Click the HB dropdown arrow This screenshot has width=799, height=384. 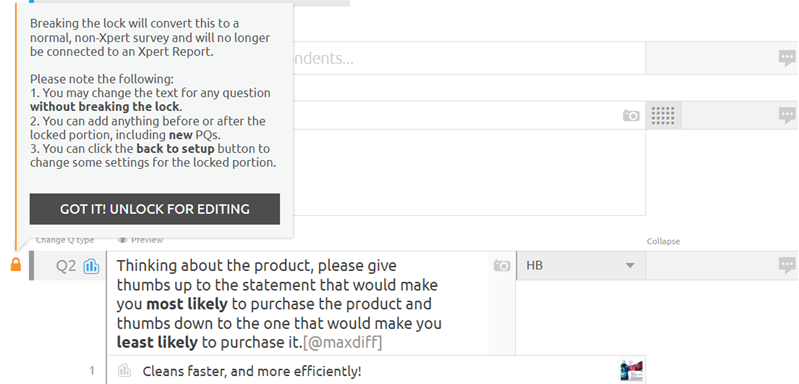click(x=630, y=265)
